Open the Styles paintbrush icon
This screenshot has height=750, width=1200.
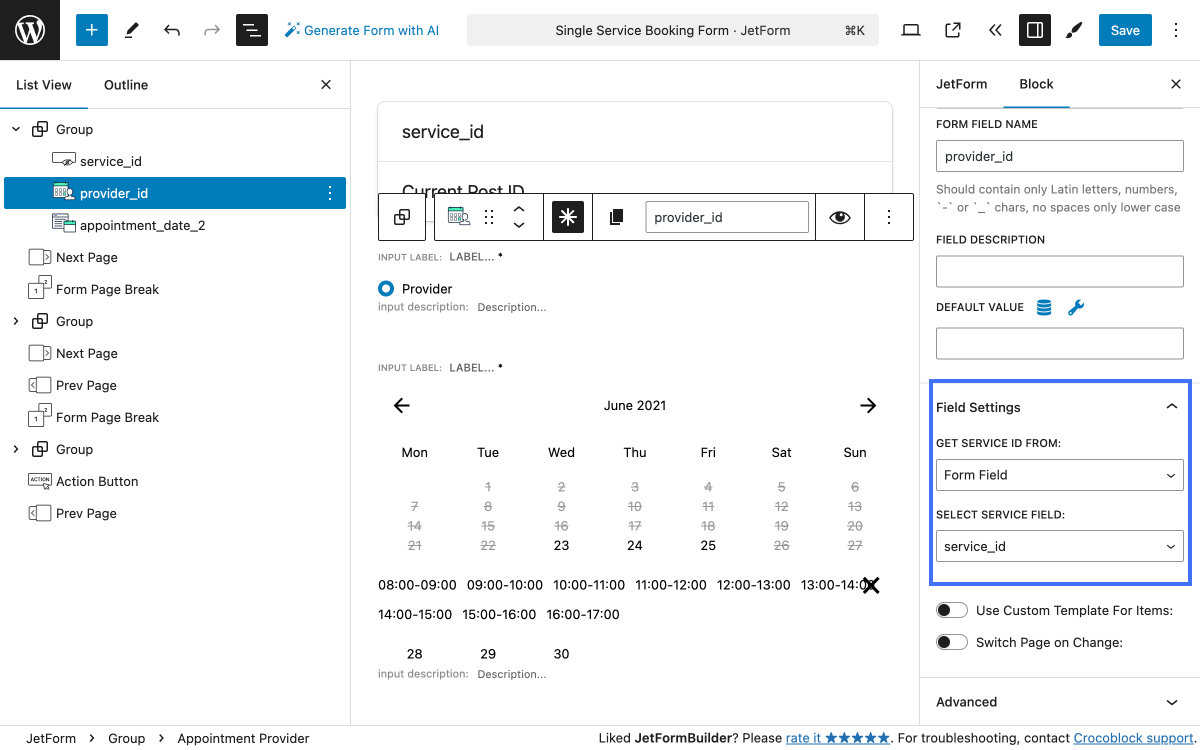click(1074, 30)
